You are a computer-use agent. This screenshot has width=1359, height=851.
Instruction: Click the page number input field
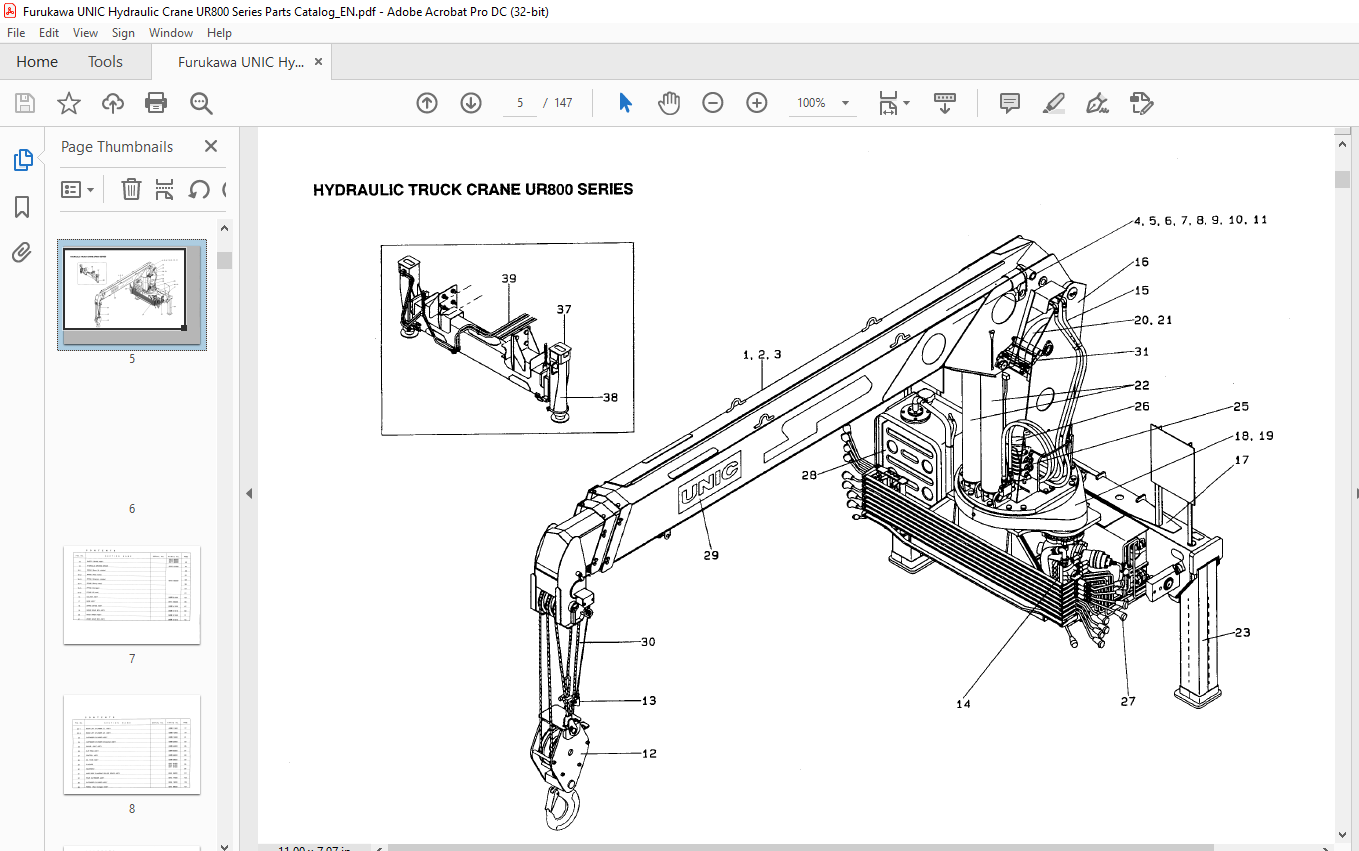[x=520, y=103]
